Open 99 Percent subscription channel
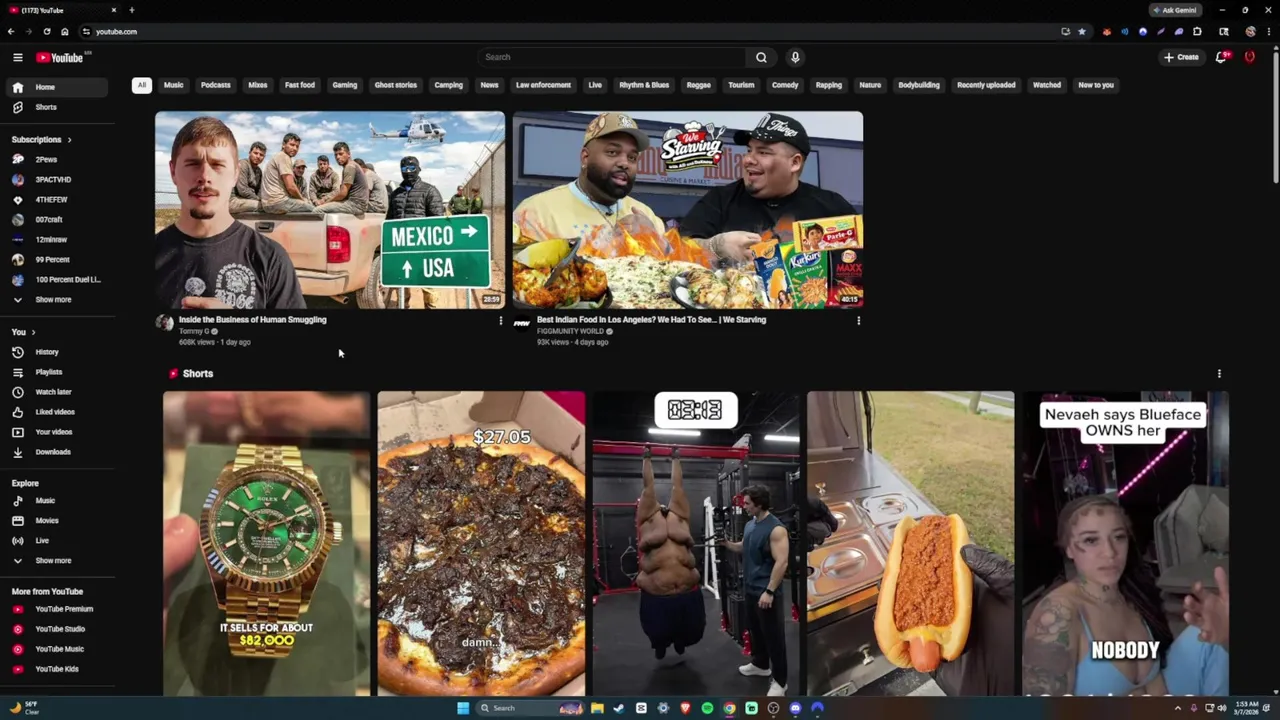 click(x=58, y=259)
